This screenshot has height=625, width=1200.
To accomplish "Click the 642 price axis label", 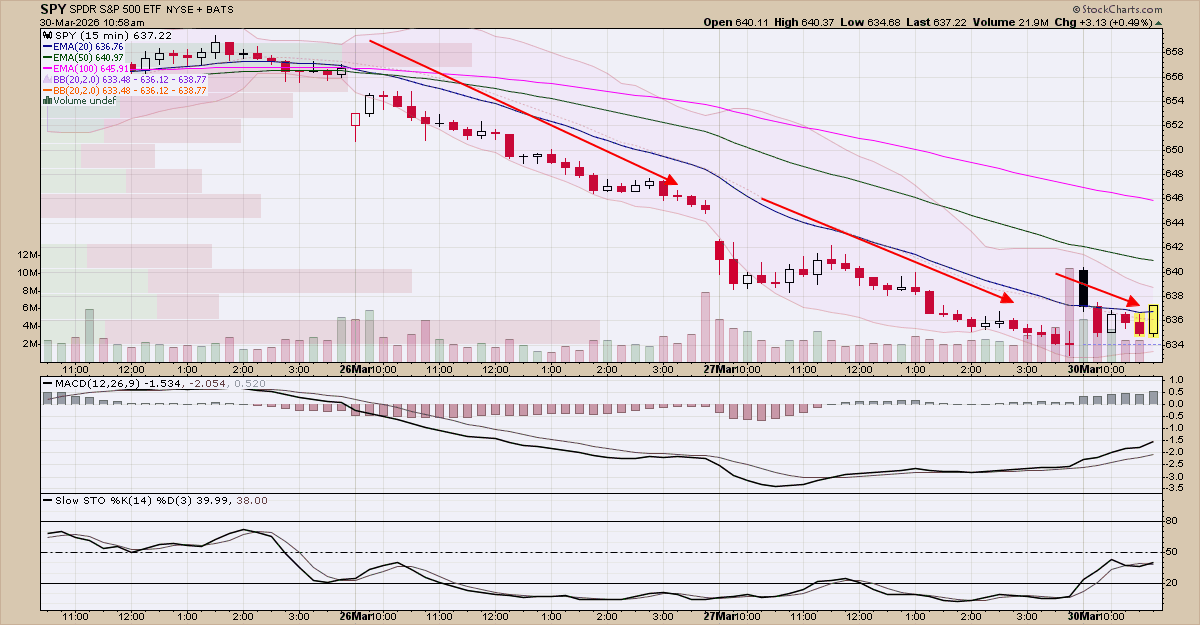I will pyautogui.click(x=1174, y=247).
